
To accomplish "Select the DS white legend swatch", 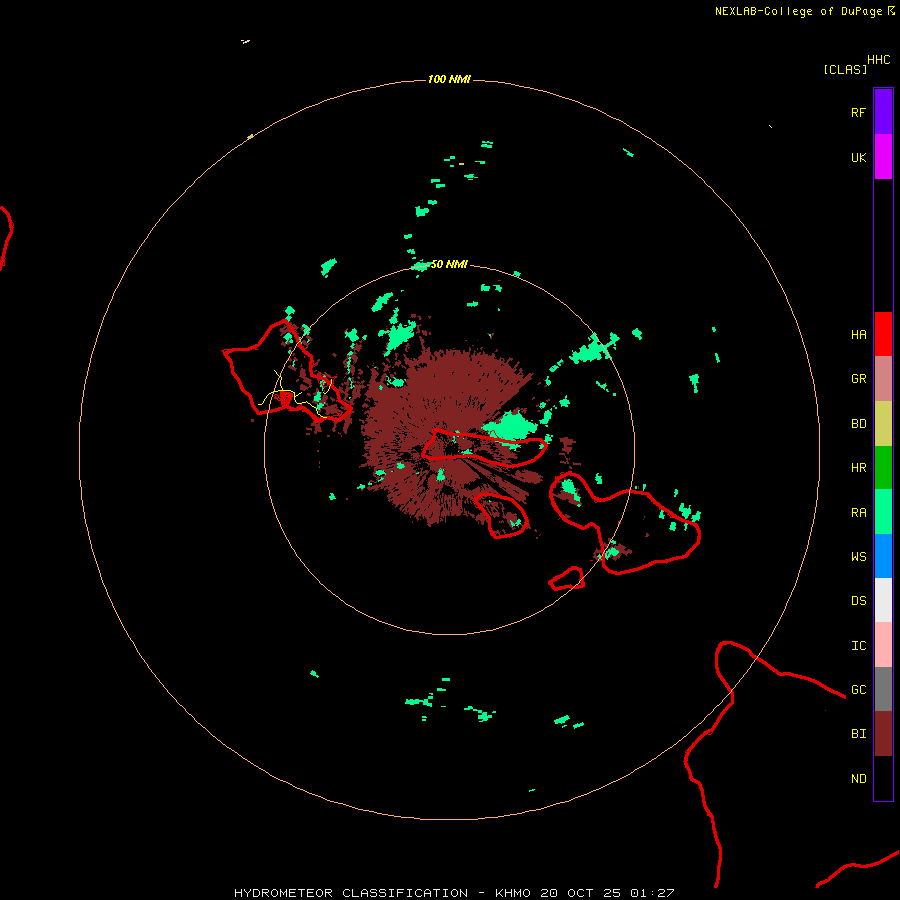I will (883, 600).
